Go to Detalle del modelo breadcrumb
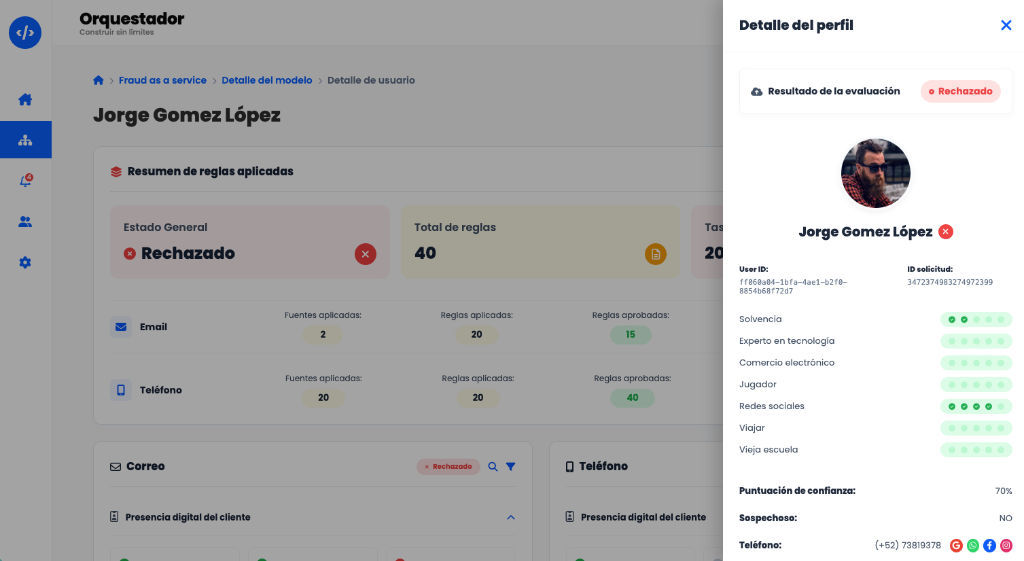This screenshot has height=561, width=1024. point(266,80)
